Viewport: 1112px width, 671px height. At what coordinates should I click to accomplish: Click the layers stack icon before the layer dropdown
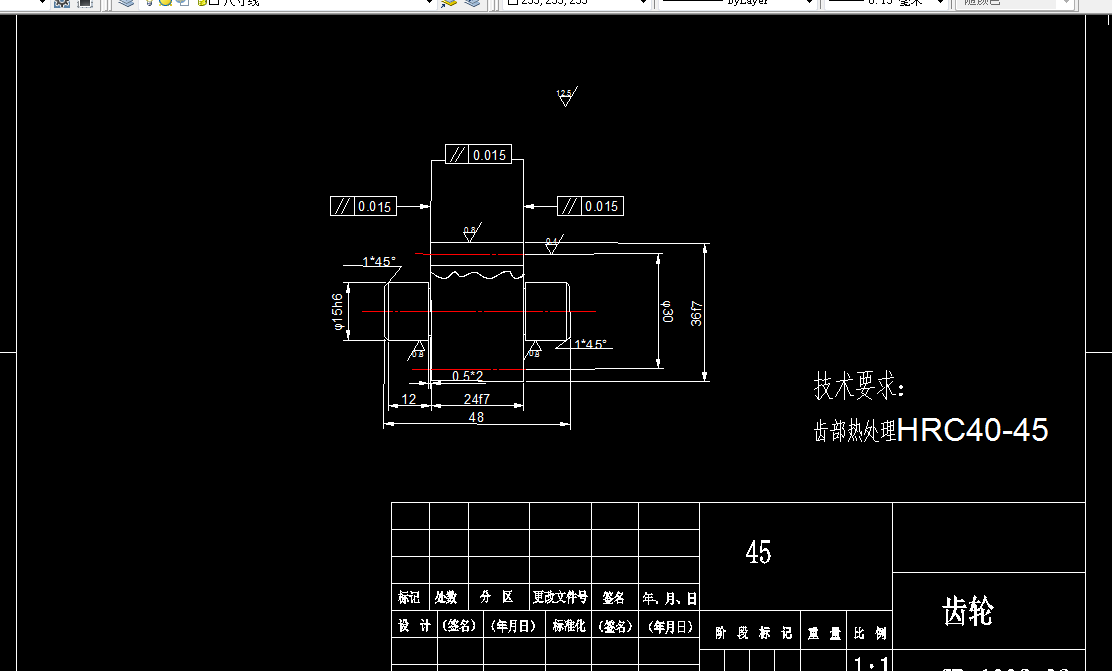coord(125,4)
